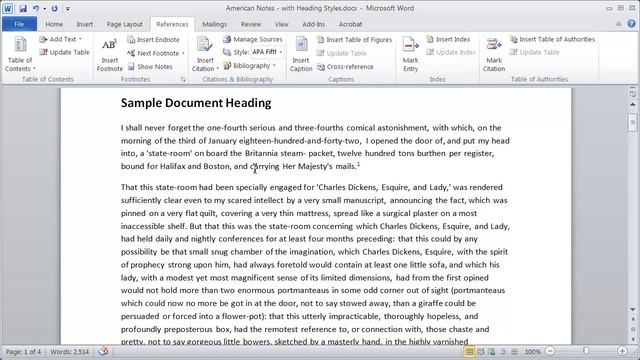Switch to the Acrobat tab
The image size is (640, 360).
coord(350,24)
